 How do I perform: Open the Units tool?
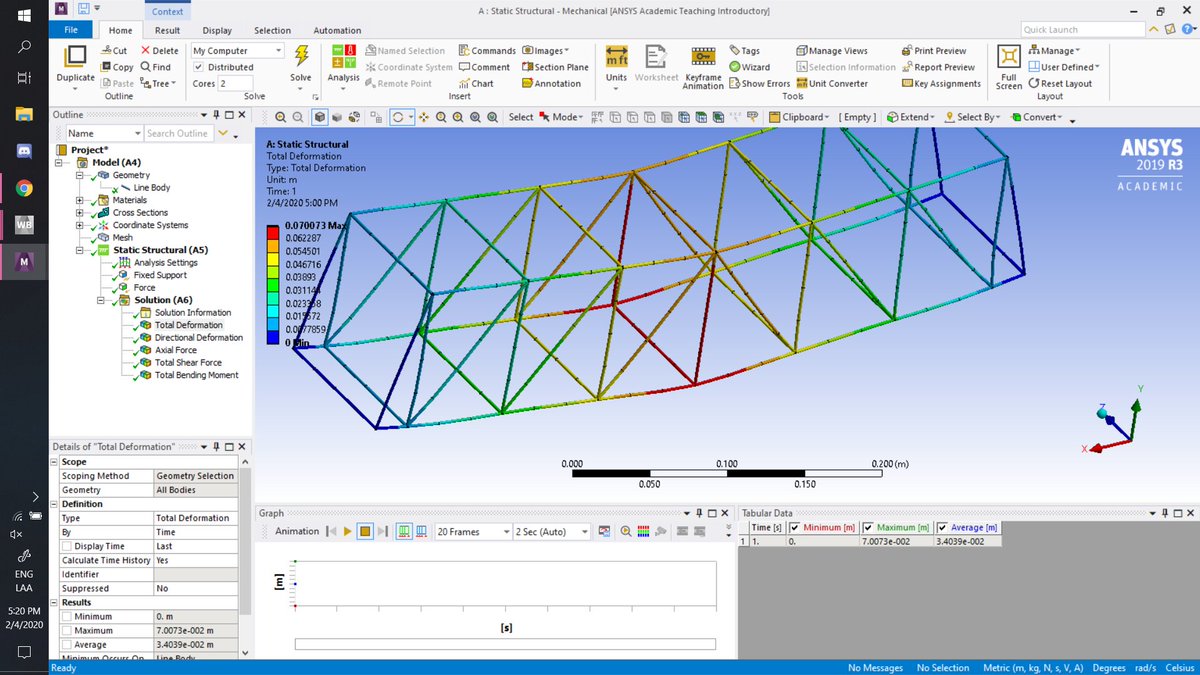(616, 57)
